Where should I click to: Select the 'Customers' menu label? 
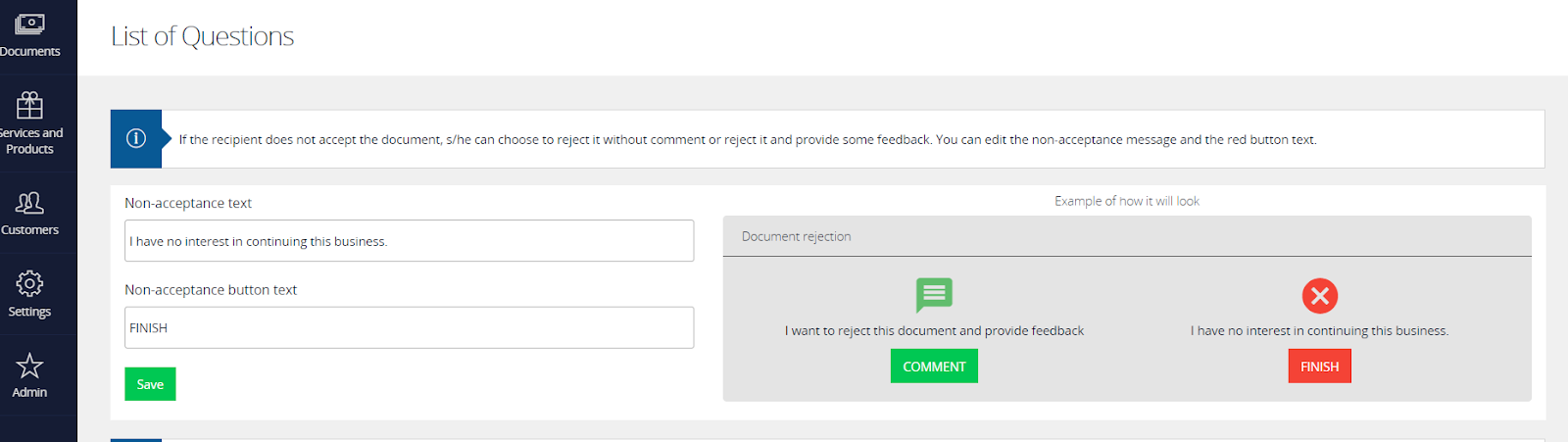coord(29,230)
